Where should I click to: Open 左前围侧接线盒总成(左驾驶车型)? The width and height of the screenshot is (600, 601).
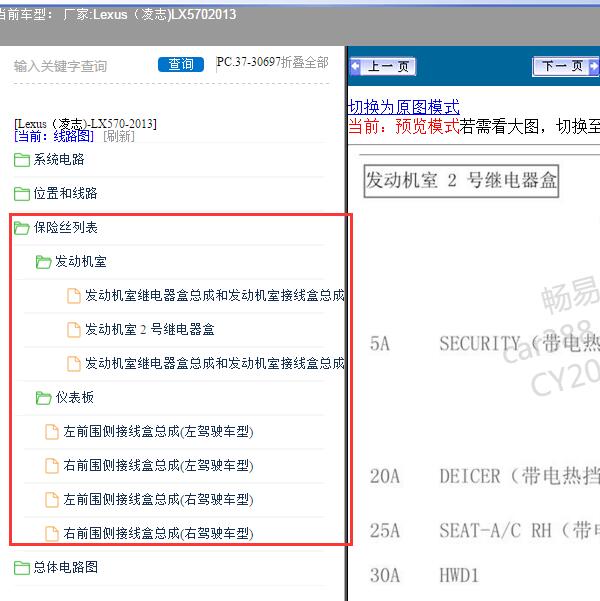coord(158,431)
